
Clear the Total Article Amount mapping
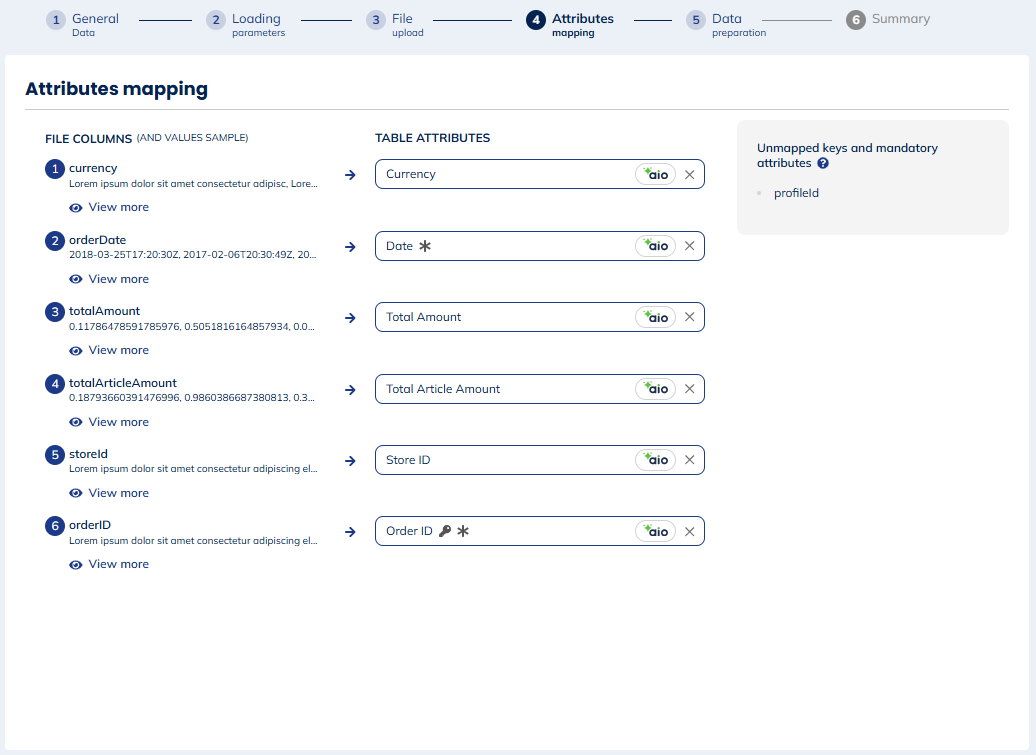pyautogui.click(x=689, y=389)
